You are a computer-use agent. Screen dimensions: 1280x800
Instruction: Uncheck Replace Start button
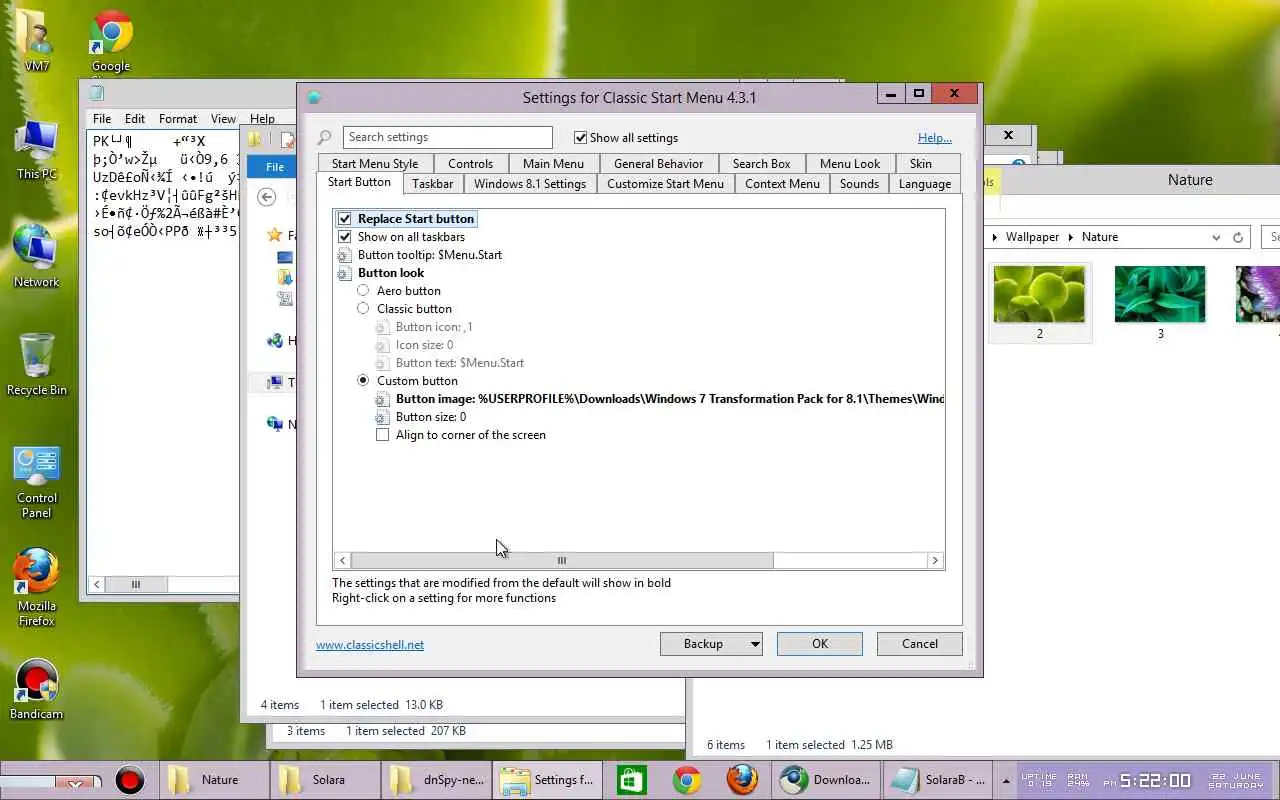[345, 219]
